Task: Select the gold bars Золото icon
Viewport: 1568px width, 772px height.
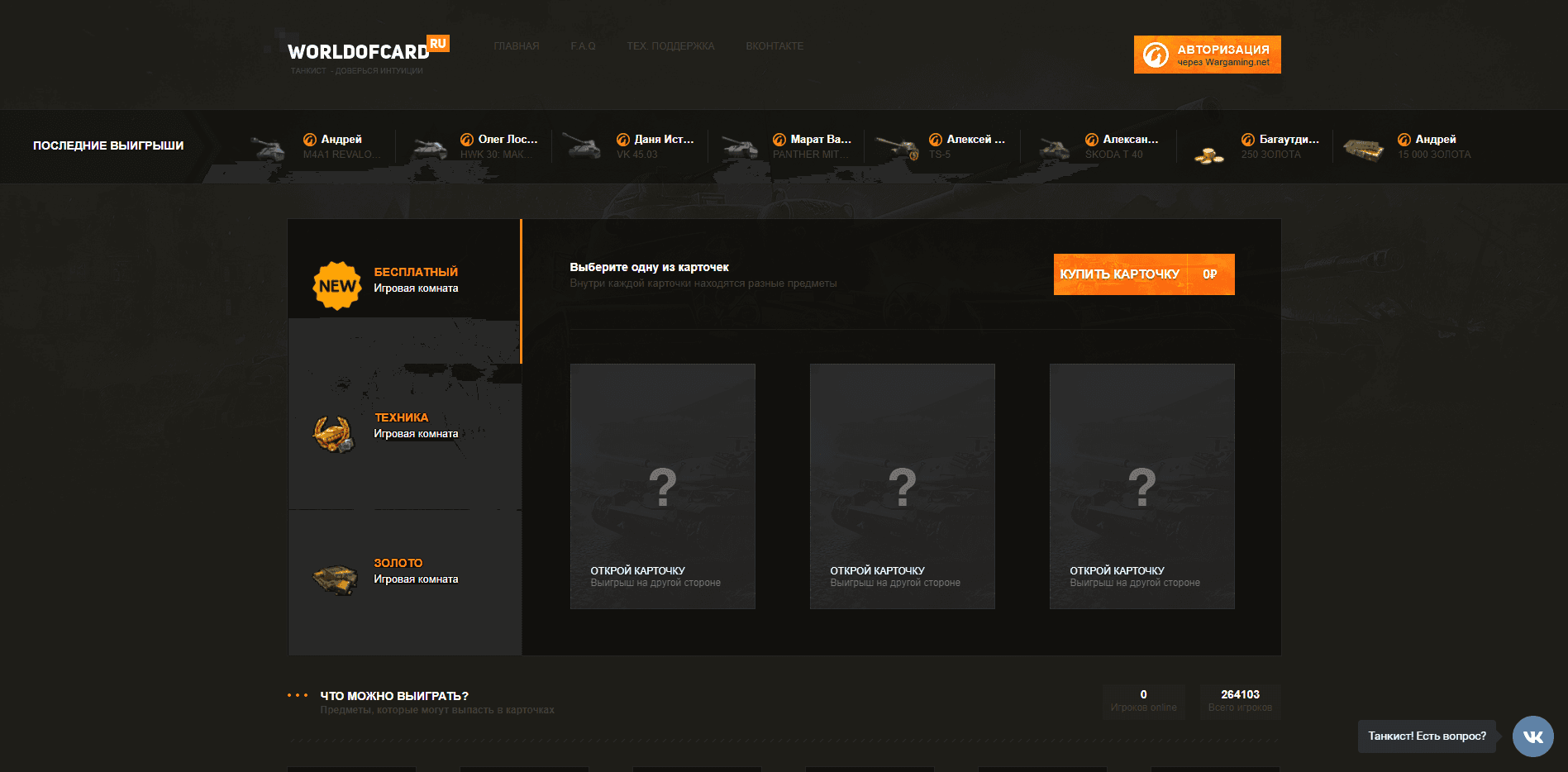Action: [x=334, y=579]
